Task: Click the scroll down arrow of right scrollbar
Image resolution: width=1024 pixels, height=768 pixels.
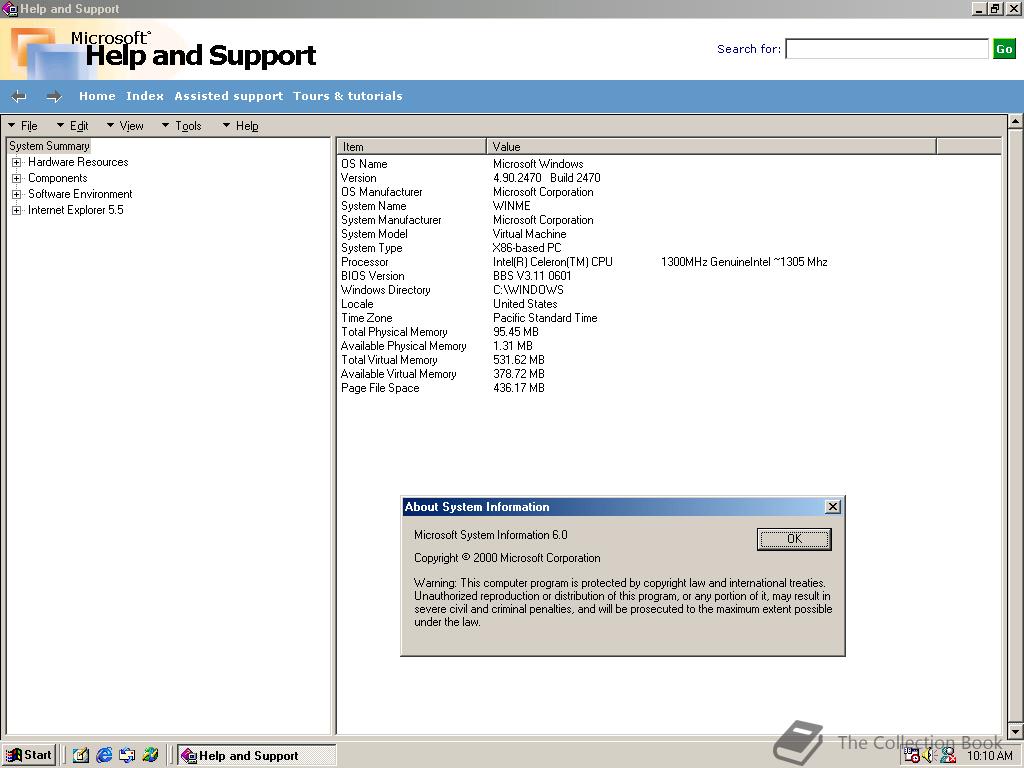Action: [x=1016, y=731]
